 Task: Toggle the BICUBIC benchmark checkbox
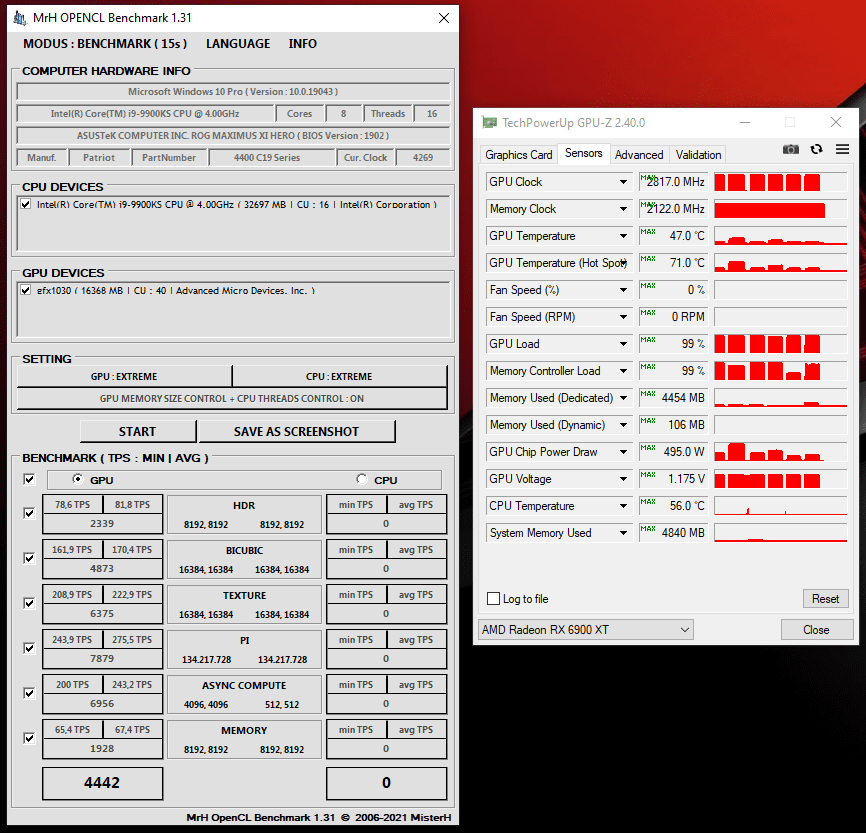(x=29, y=558)
